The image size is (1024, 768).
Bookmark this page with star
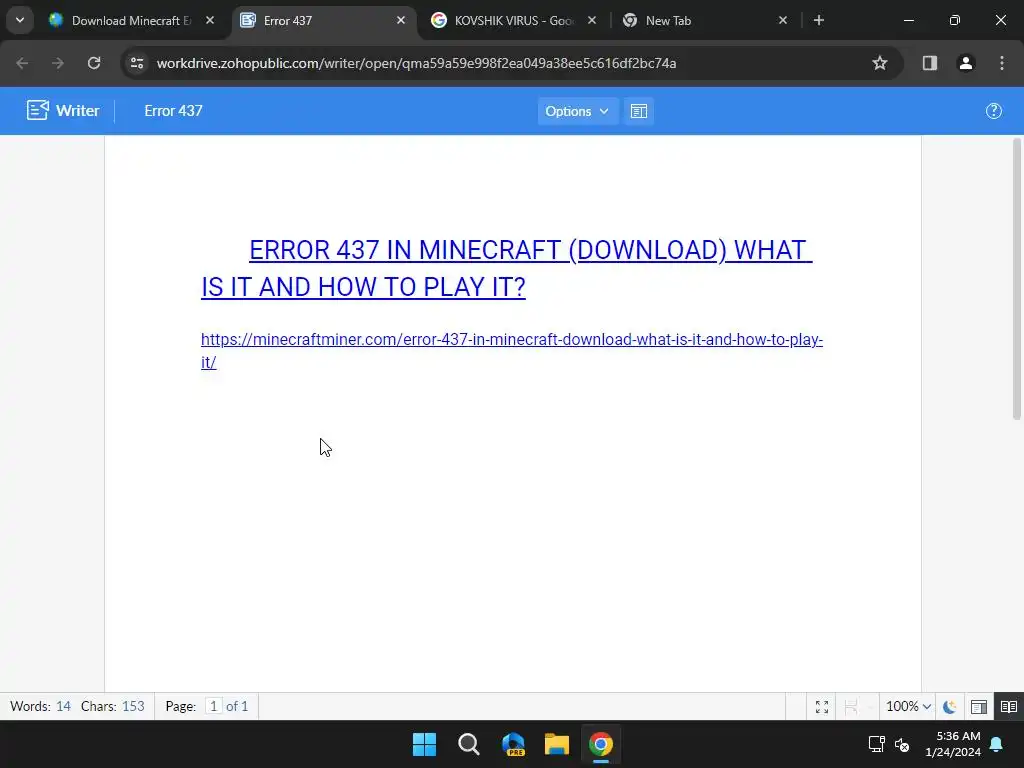880,63
